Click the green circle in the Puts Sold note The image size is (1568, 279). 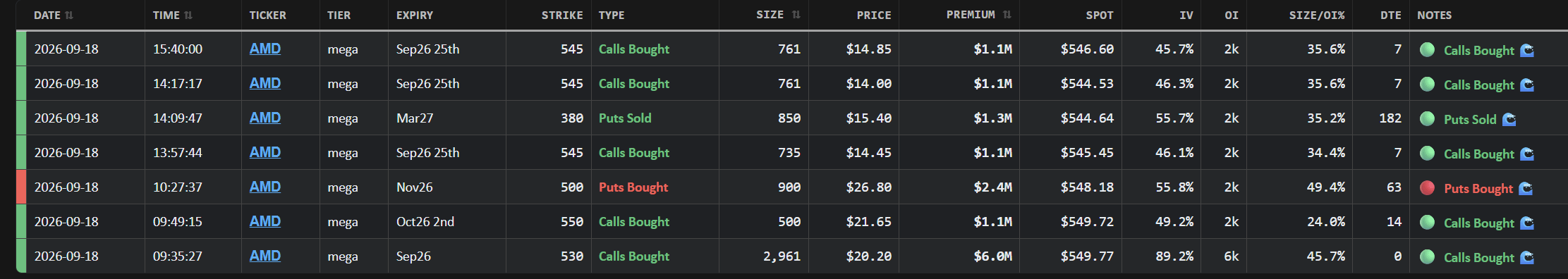click(x=1427, y=118)
